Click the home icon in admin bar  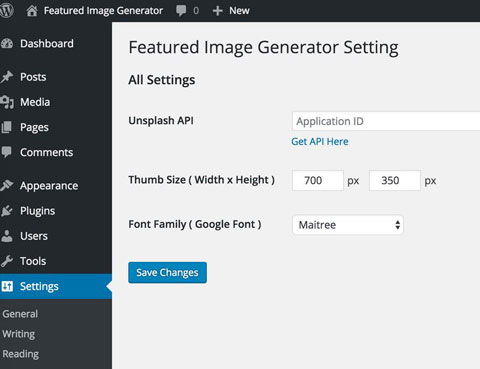point(32,11)
